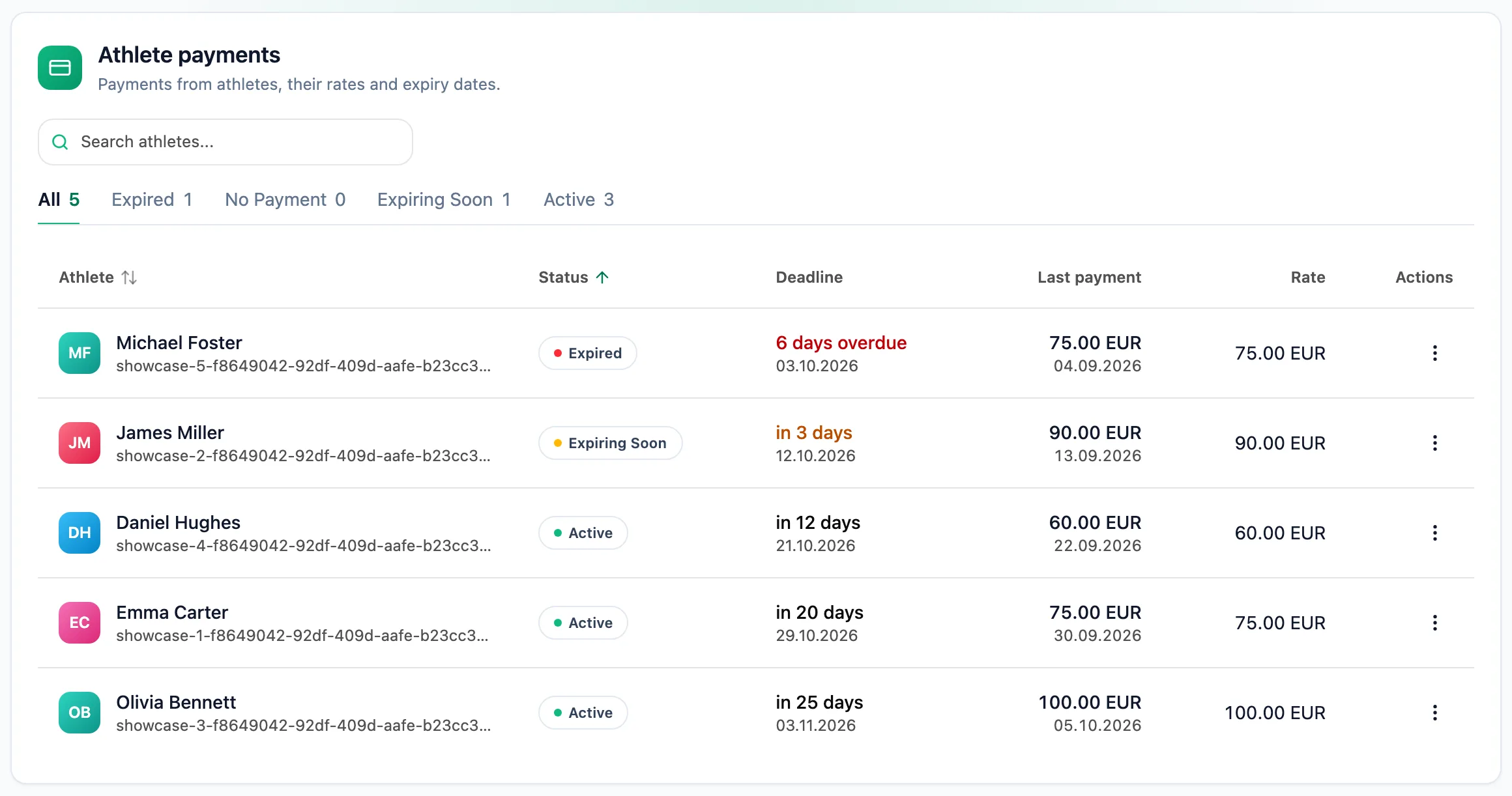
Task: Click the Status column ascending arrow
Action: (x=602, y=277)
